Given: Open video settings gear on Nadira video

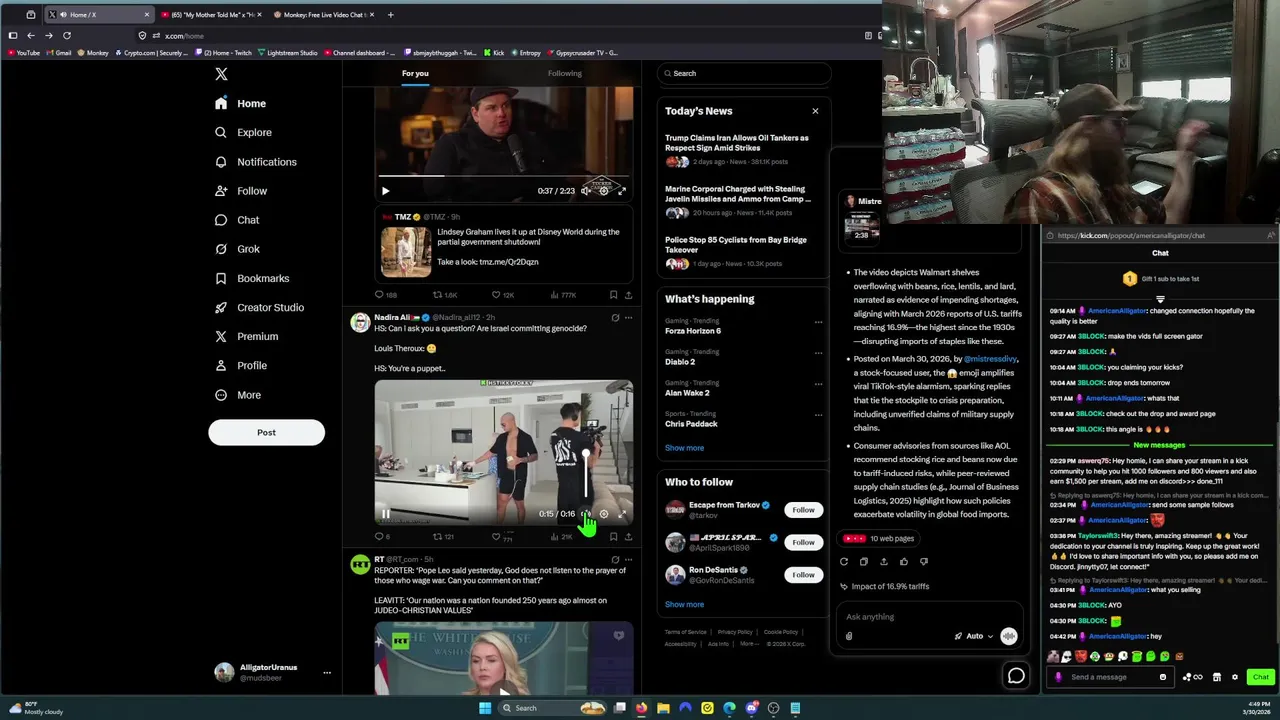Looking at the screenshot, I should 603,514.
